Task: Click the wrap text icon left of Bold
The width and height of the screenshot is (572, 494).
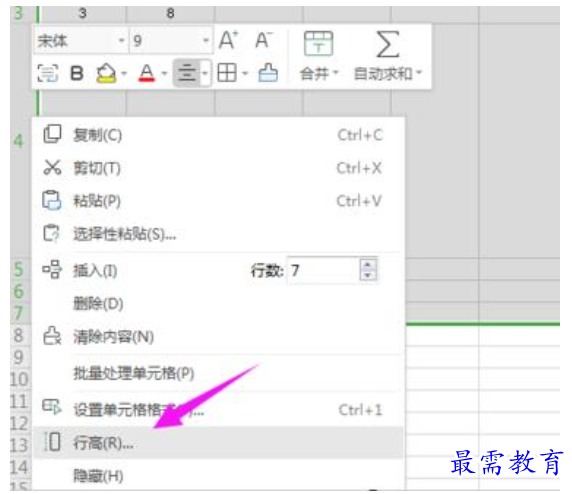Action: point(47,73)
